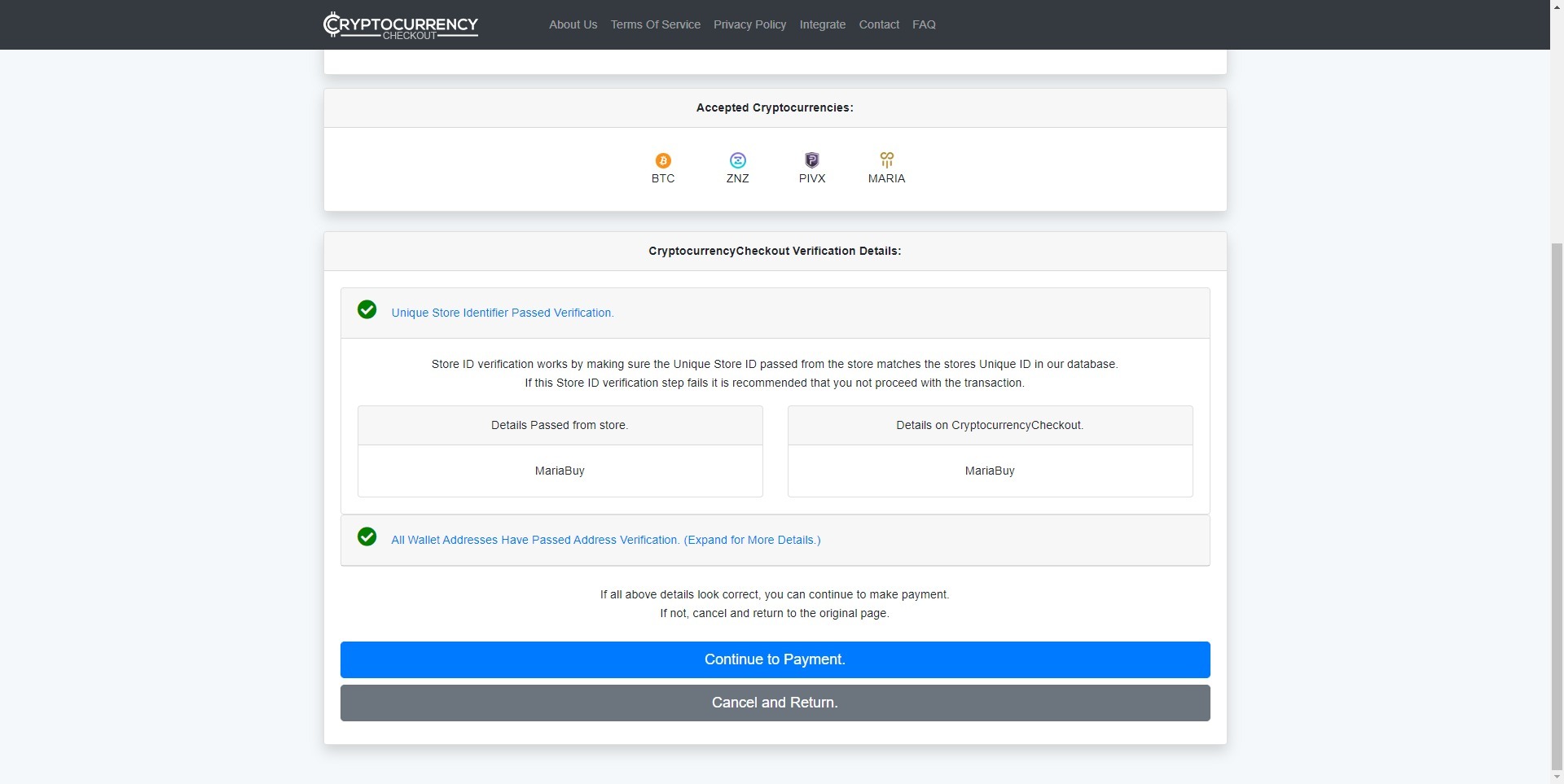Click the BTC label text
Viewport: 1564px width, 784px height.
[663, 178]
